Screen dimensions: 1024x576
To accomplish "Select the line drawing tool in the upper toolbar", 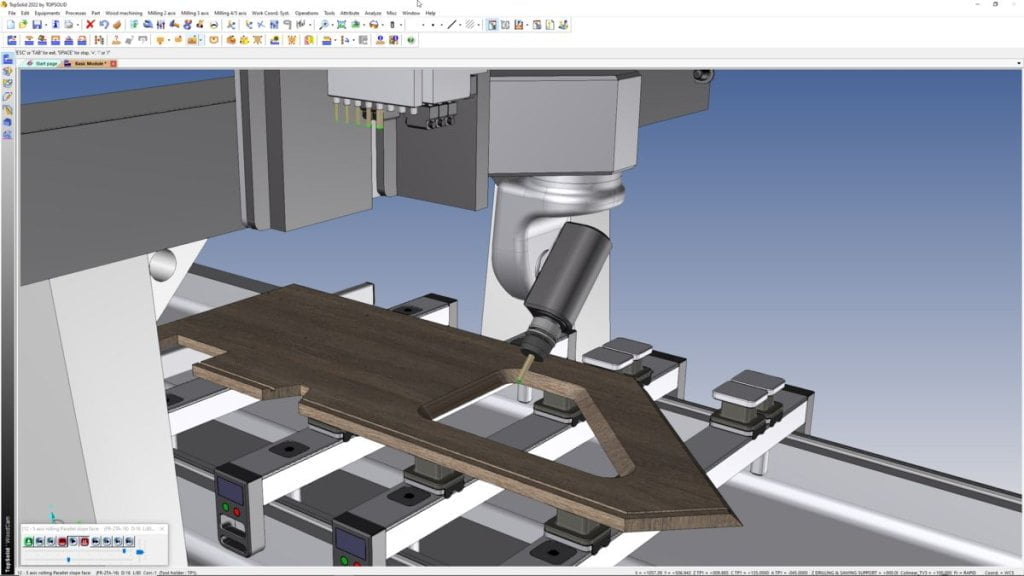I will pos(451,28).
